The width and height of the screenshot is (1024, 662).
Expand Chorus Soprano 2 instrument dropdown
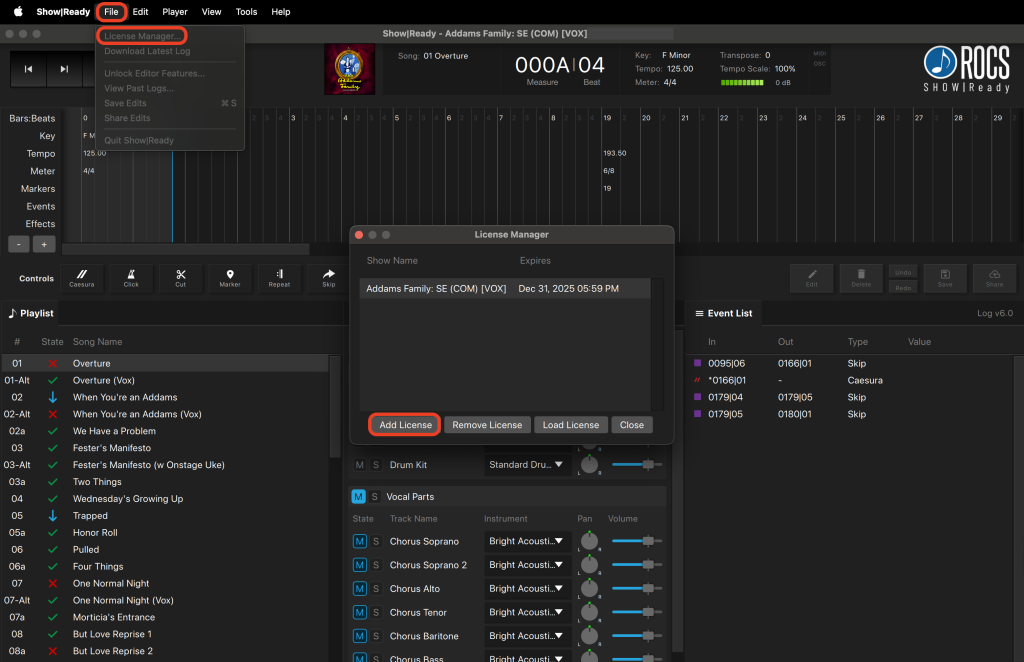click(527, 565)
